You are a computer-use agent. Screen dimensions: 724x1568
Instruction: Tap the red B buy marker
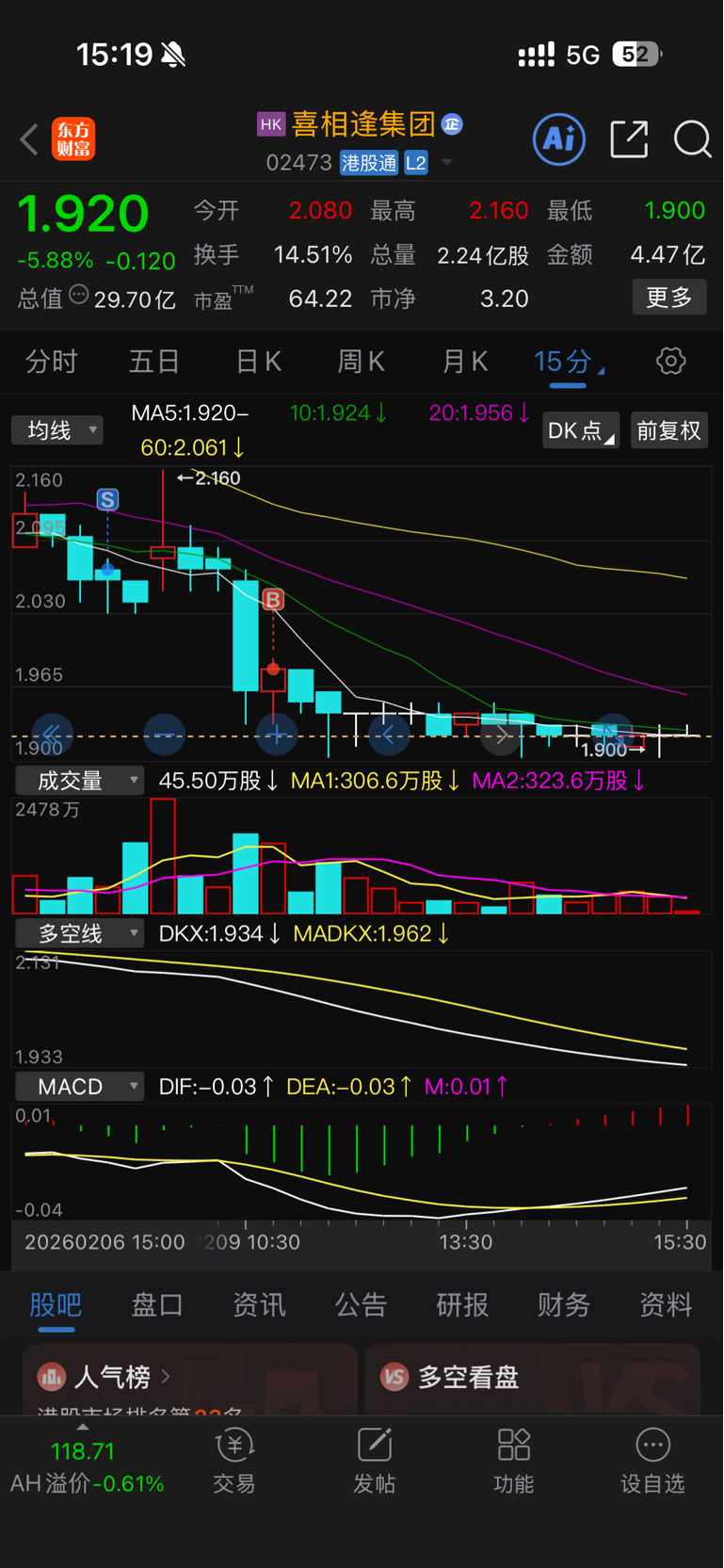[x=273, y=599]
